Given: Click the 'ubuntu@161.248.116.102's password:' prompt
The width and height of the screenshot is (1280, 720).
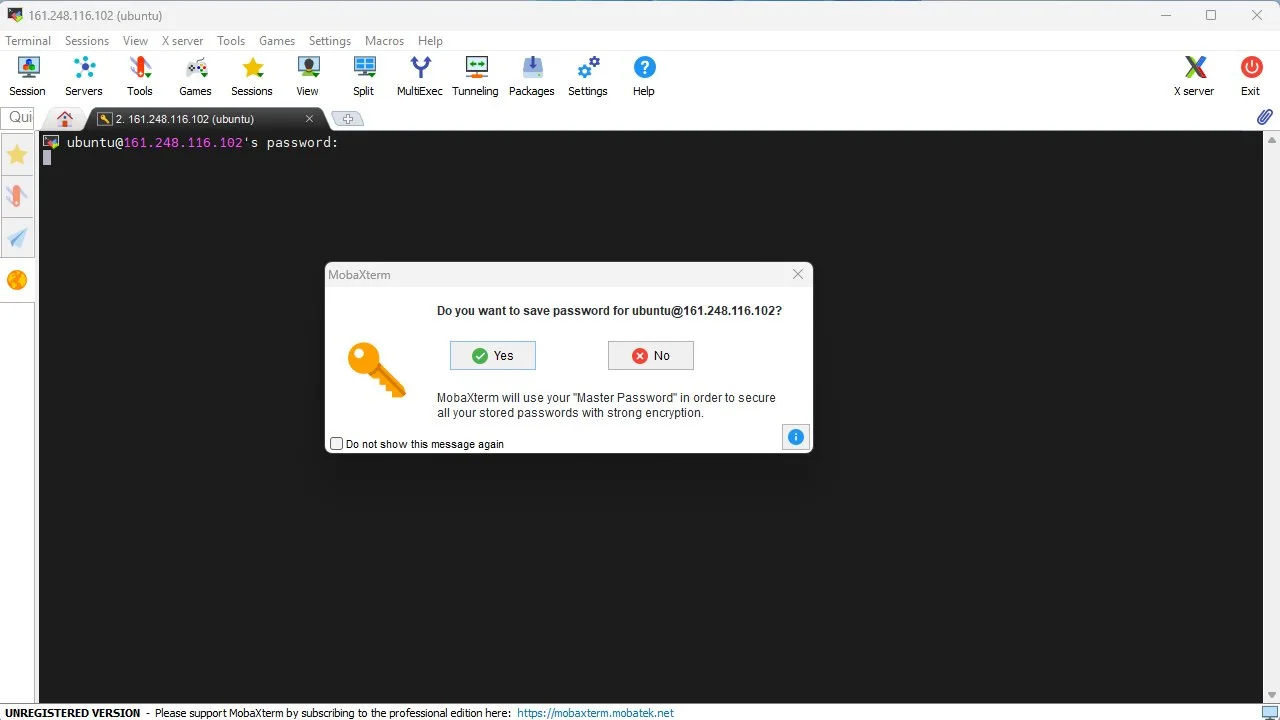Looking at the screenshot, I should click(x=203, y=143).
